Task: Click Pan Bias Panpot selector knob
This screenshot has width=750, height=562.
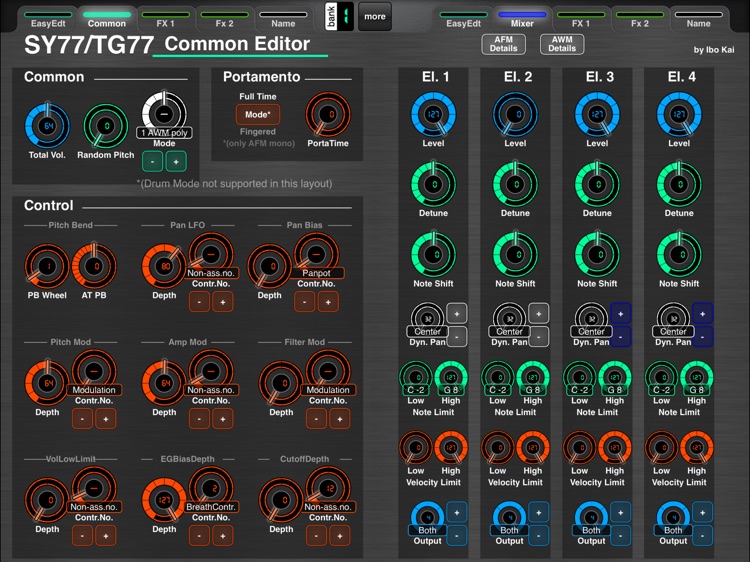Action: point(316,255)
